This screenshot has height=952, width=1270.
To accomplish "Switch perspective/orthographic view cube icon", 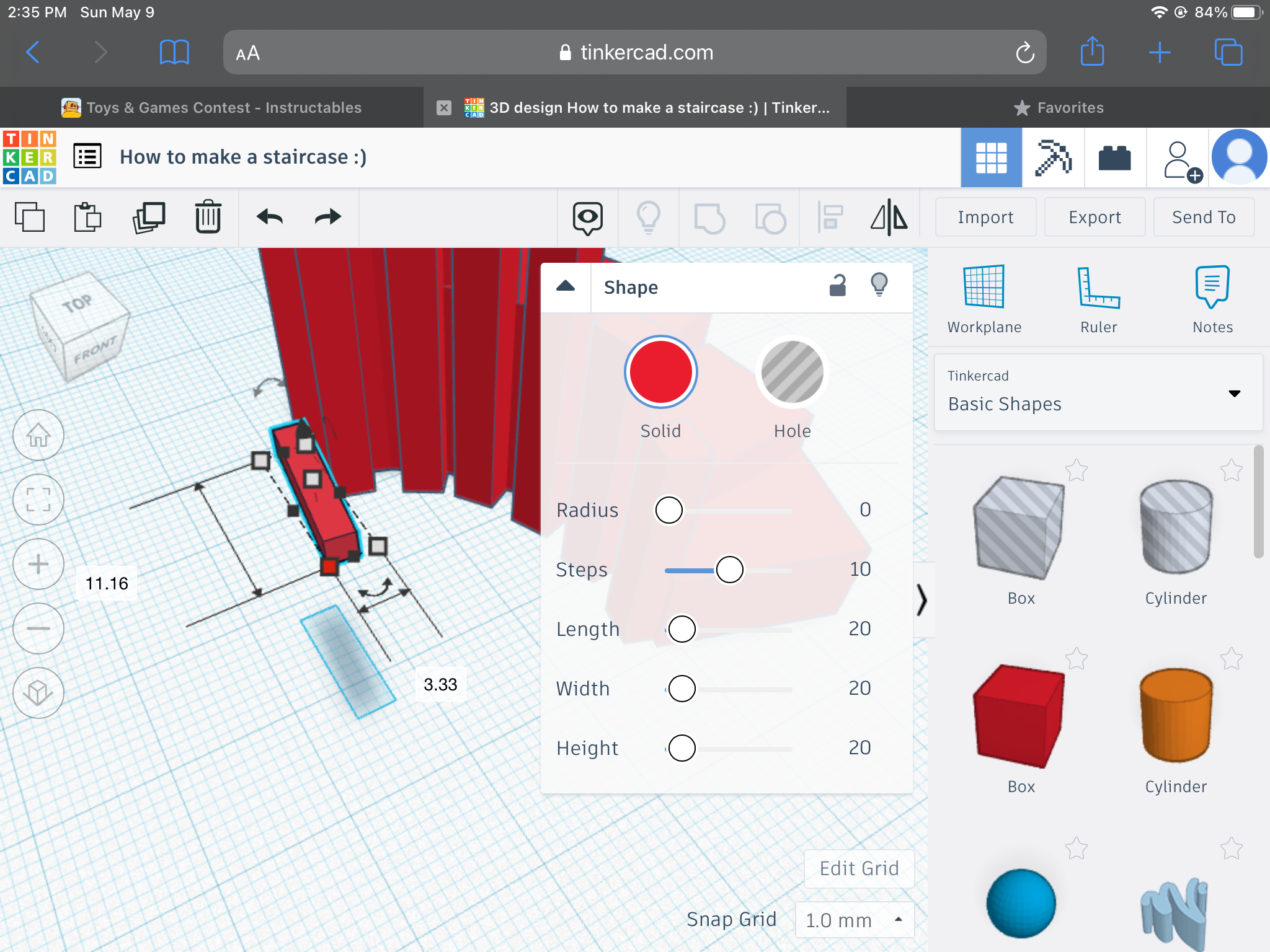I will click(x=38, y=693).
